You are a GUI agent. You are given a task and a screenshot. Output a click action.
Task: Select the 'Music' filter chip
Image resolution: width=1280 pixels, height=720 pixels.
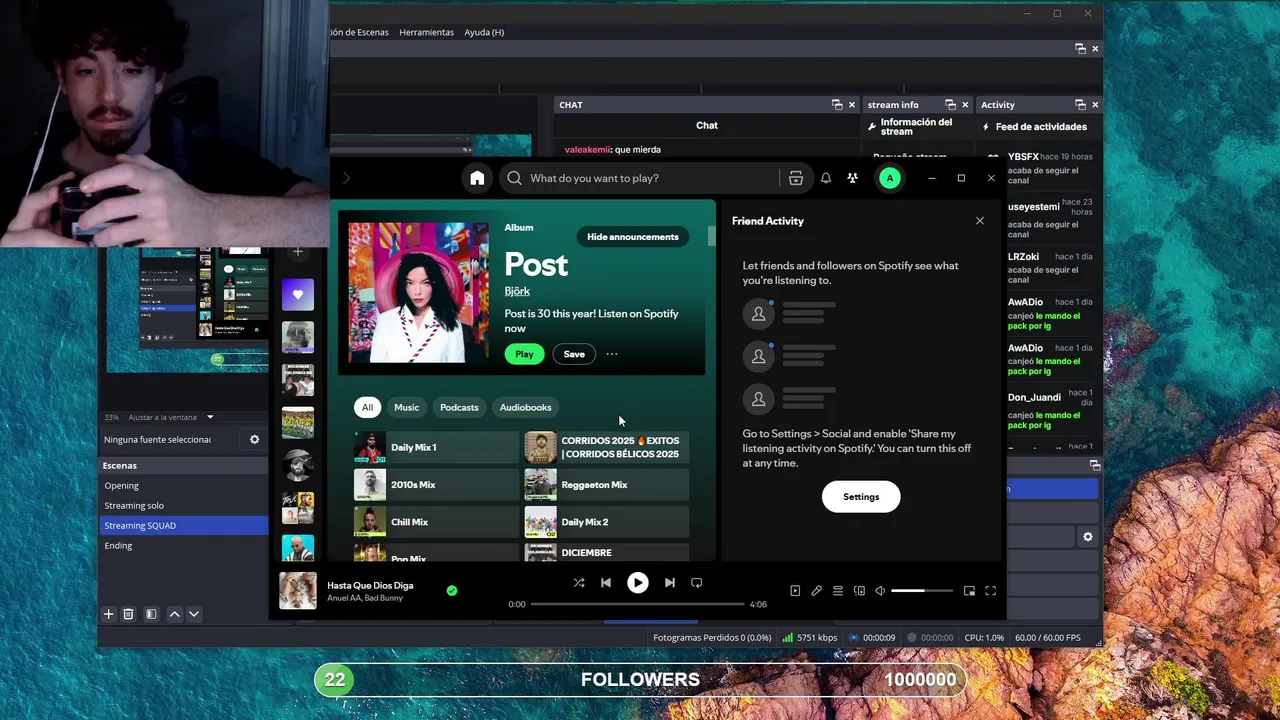pos(406,407)
